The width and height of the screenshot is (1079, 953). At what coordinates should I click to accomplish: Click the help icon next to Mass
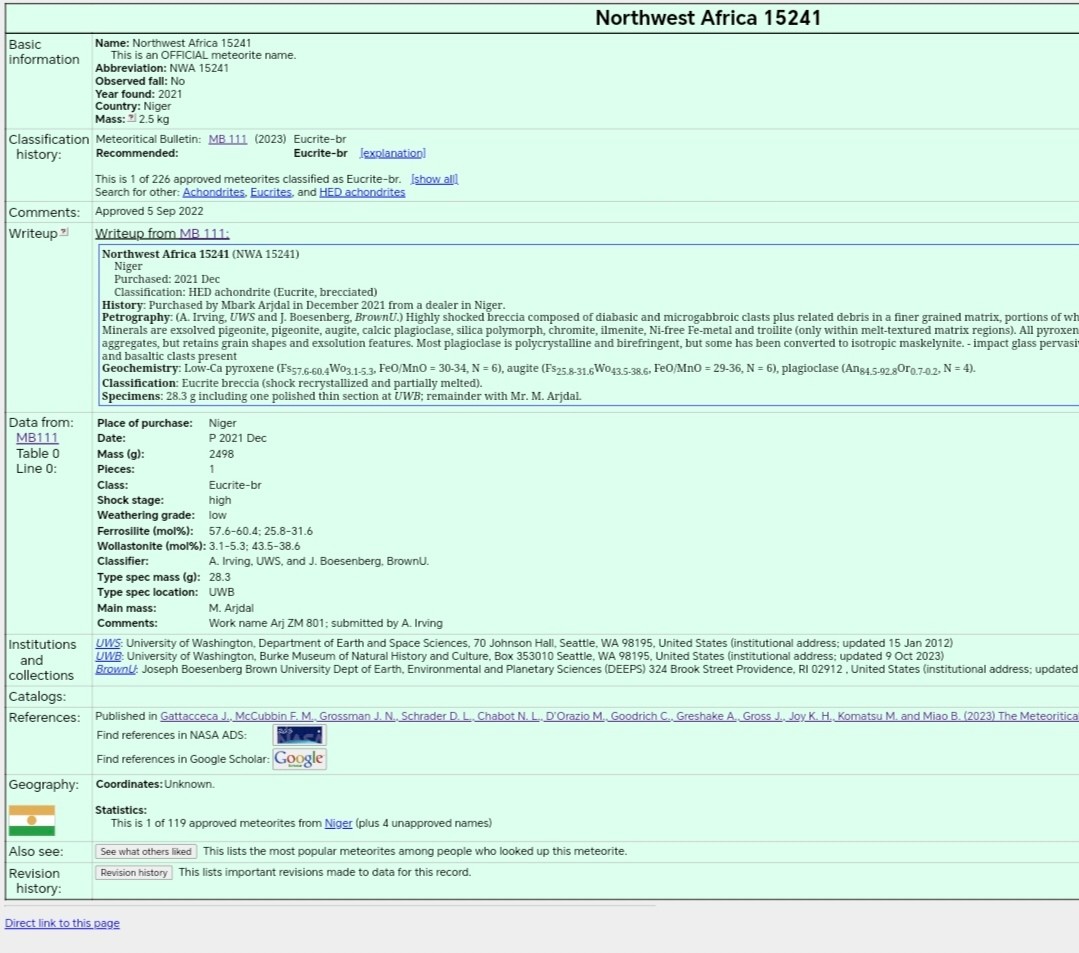(x=131, y=118)
